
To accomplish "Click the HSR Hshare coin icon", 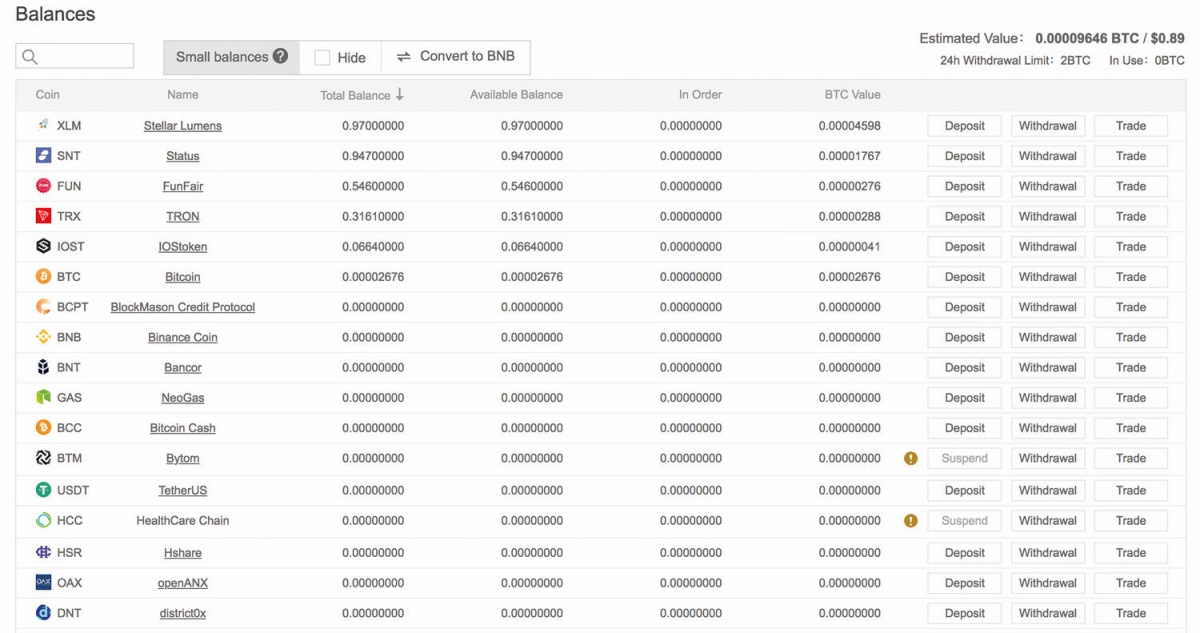I will (x=43, y=552).
